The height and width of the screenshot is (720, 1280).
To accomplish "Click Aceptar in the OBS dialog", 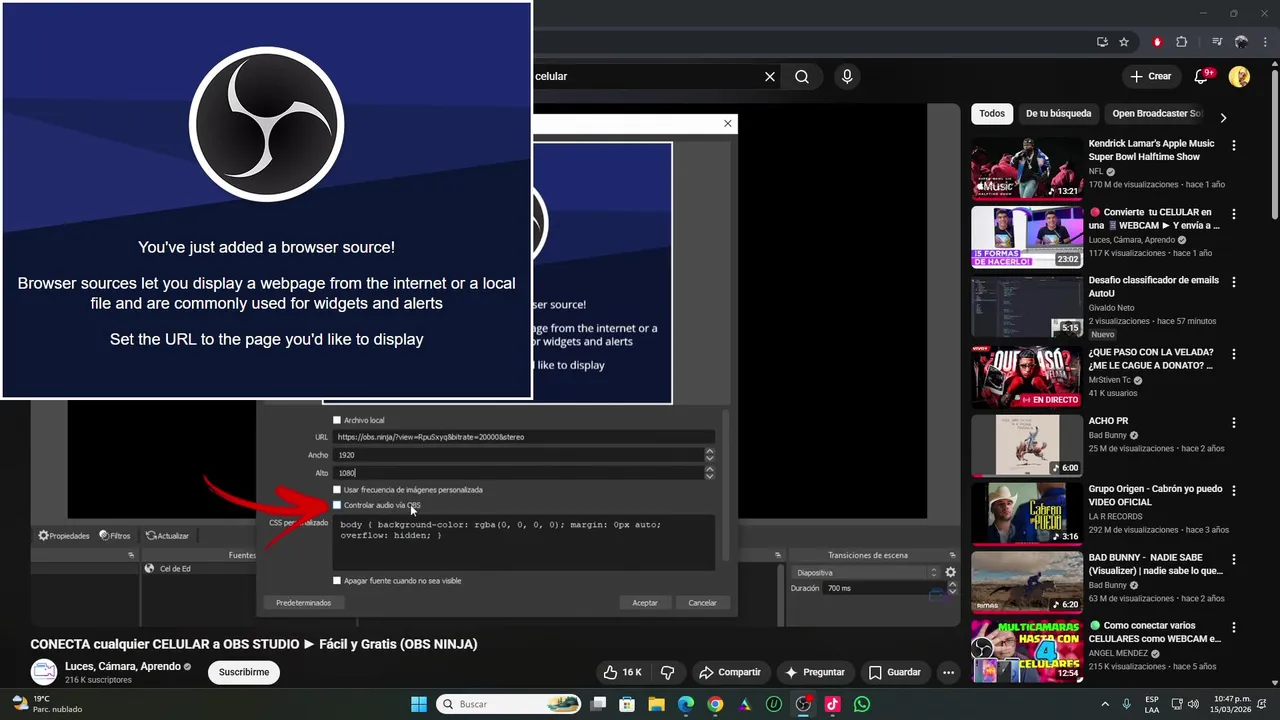I will point(645,603).
